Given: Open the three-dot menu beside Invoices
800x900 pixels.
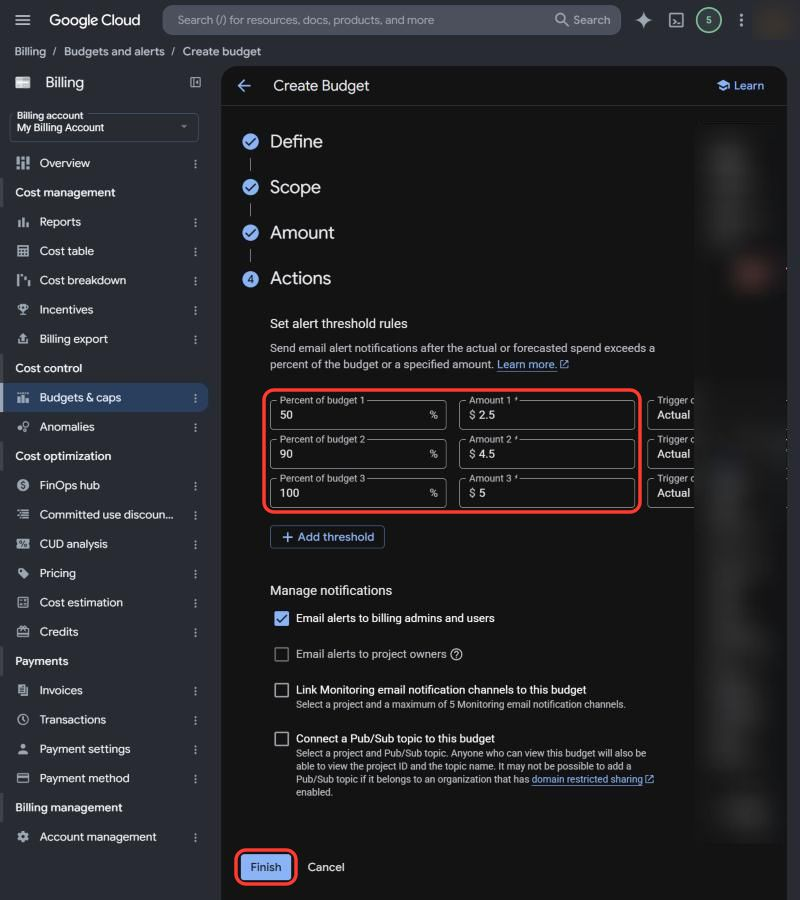Looking at the screenshot, I should click(195, 690).
